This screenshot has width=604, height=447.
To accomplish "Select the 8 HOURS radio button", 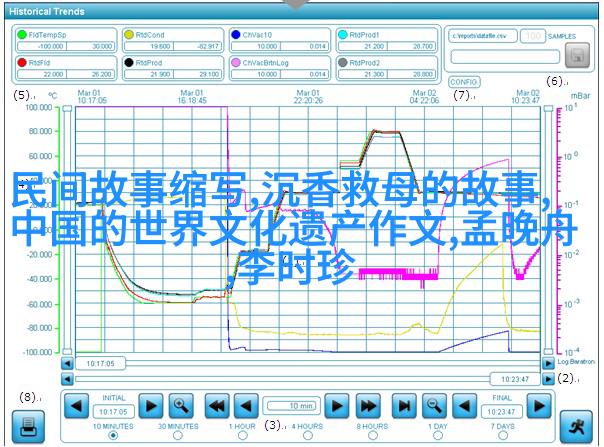I will coord(372,435).
